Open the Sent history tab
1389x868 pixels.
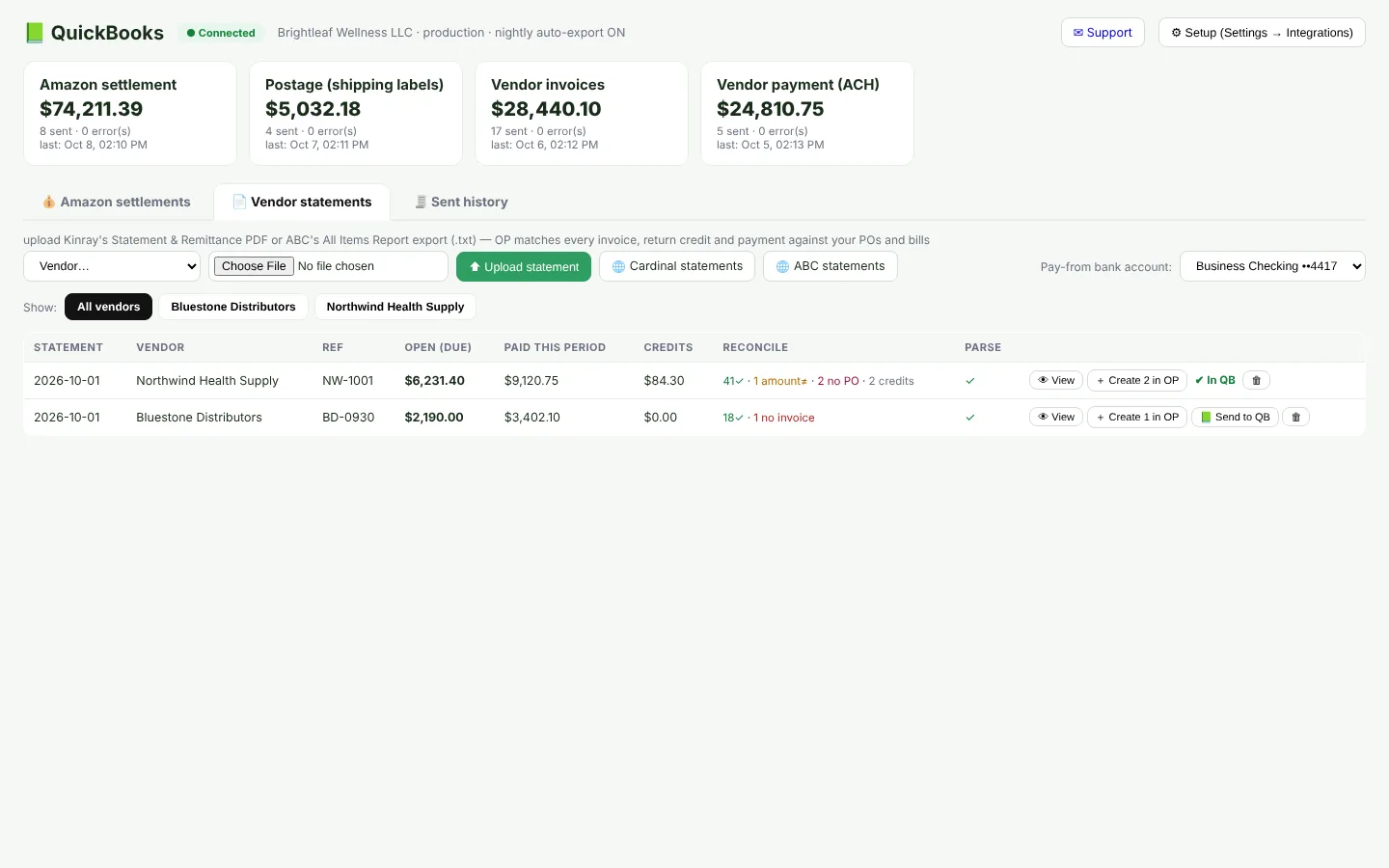(x=461, y=202)
